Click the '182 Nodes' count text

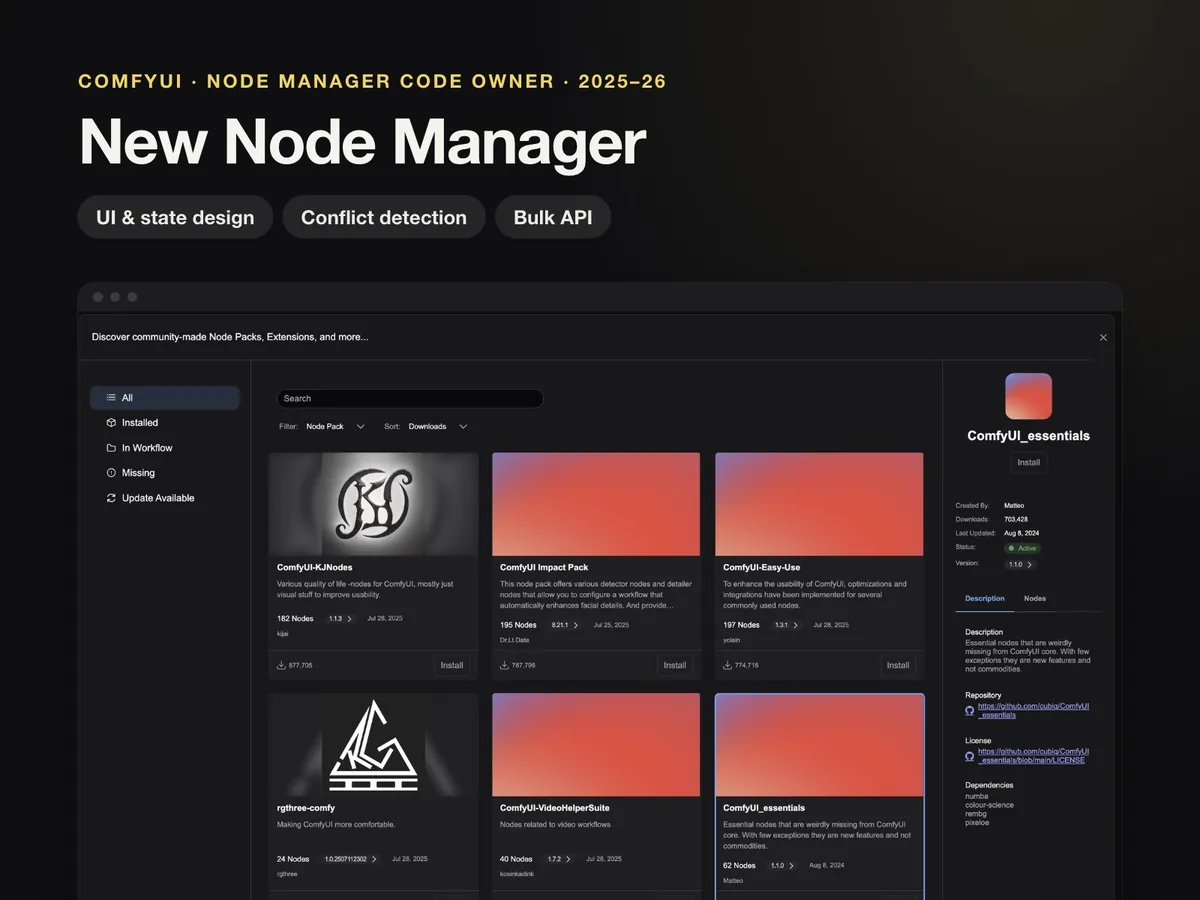(295, 619)
